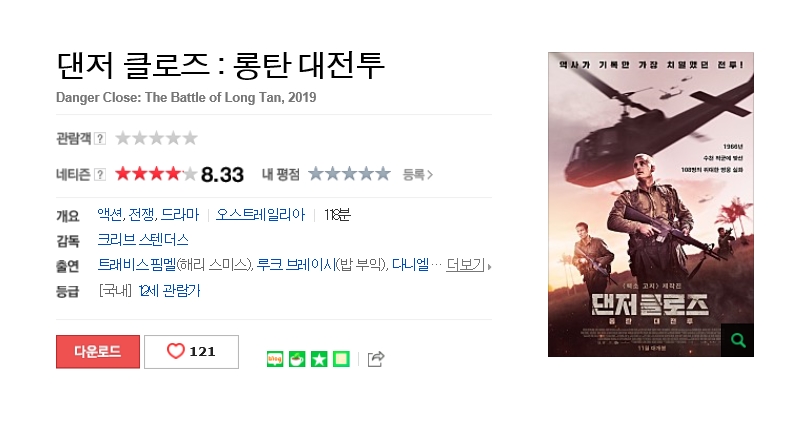
Task: Click the question mark next to 네티즌
Action: [x=100, y=175]
